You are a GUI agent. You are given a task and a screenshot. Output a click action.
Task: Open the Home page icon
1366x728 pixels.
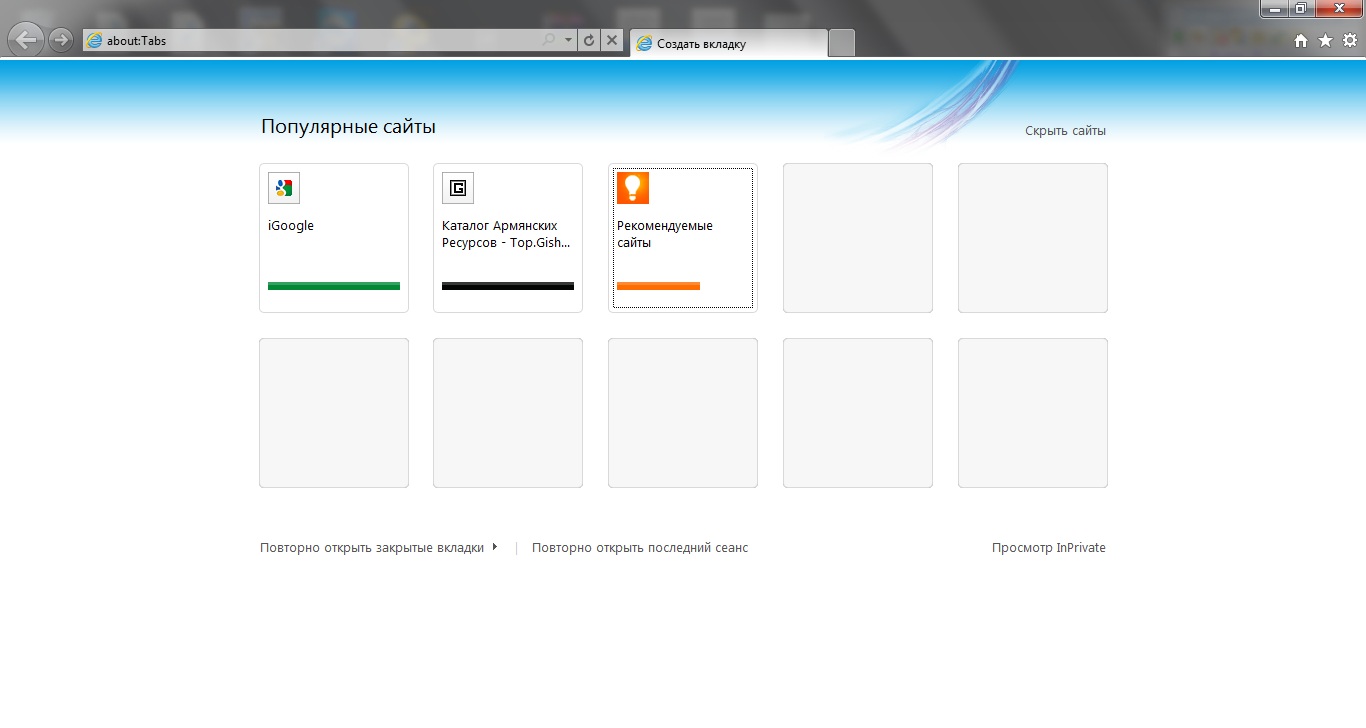pos(1301,40)
